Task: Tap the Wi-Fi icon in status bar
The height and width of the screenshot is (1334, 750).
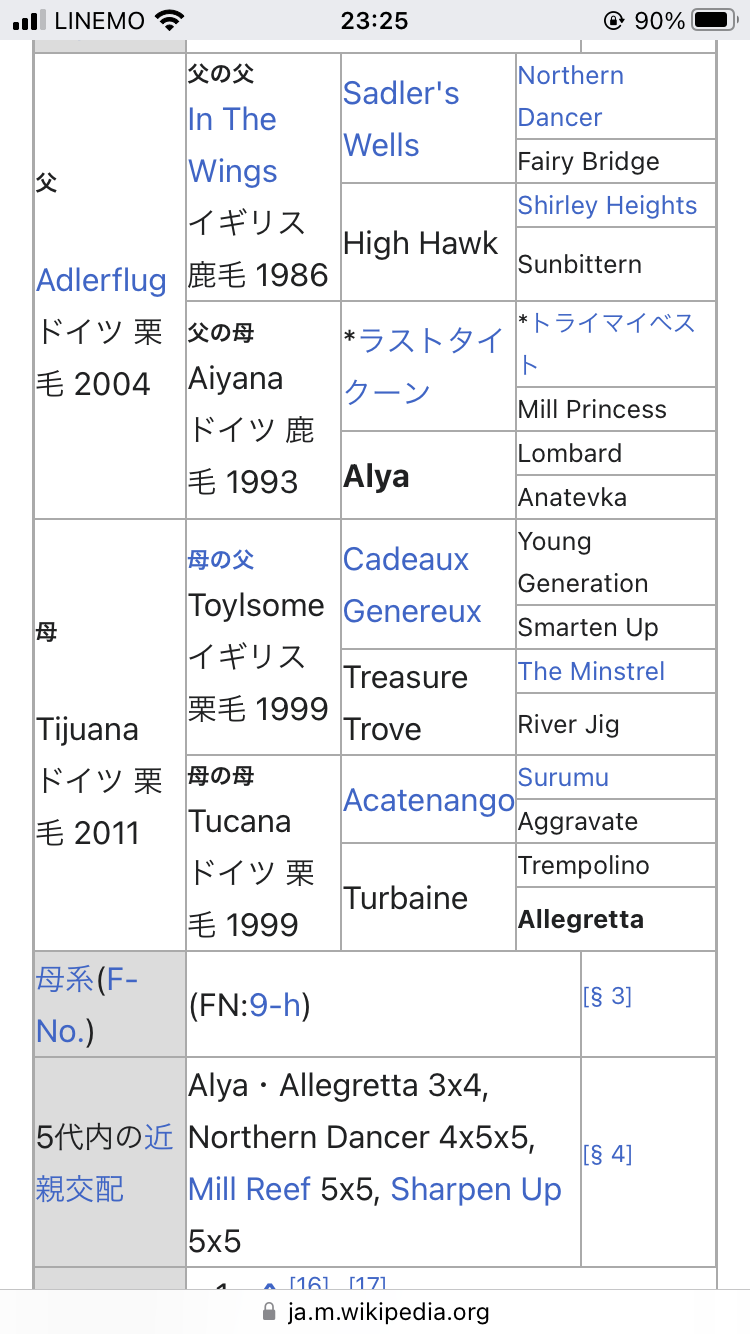Action: pyautogui.click(x=171, y=21)
